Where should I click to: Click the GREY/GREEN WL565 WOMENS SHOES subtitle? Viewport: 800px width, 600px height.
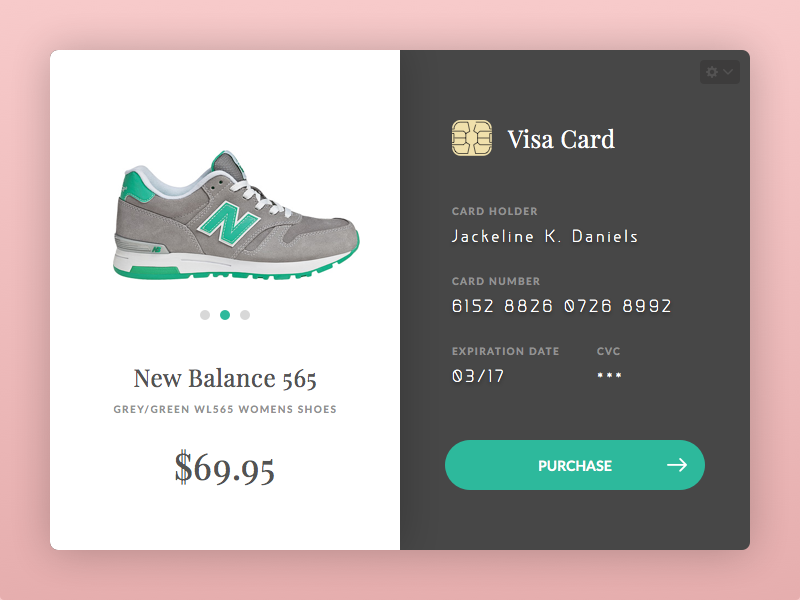pos(225,409)
